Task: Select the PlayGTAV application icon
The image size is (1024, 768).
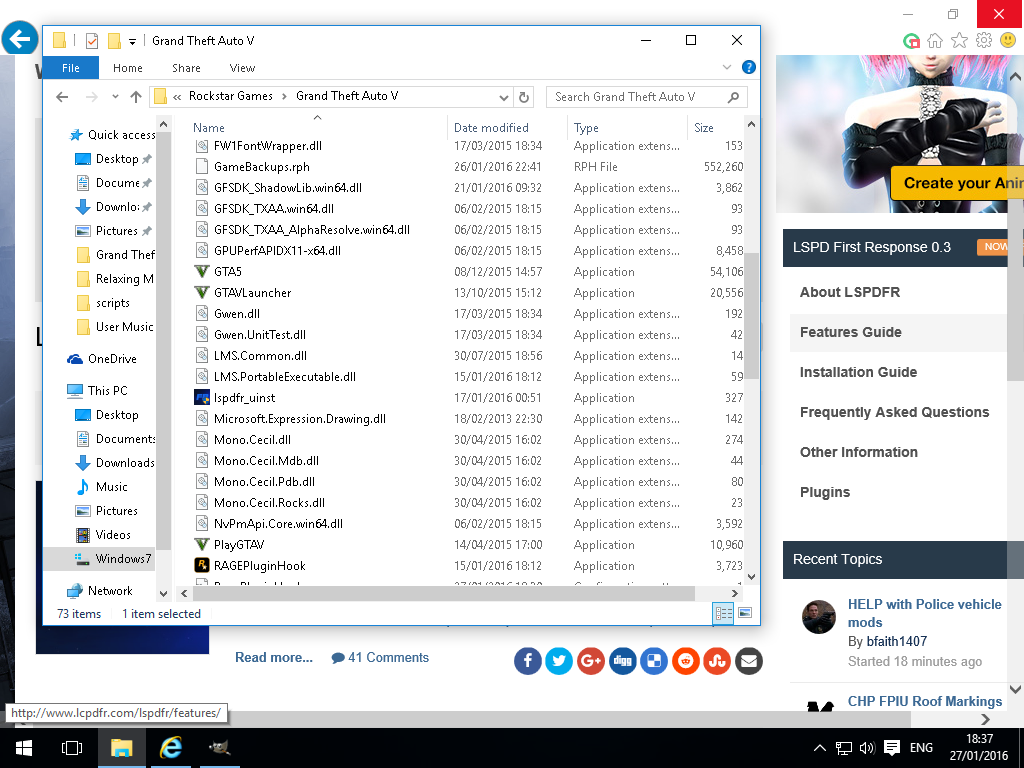Action: [x=202, y=545]
